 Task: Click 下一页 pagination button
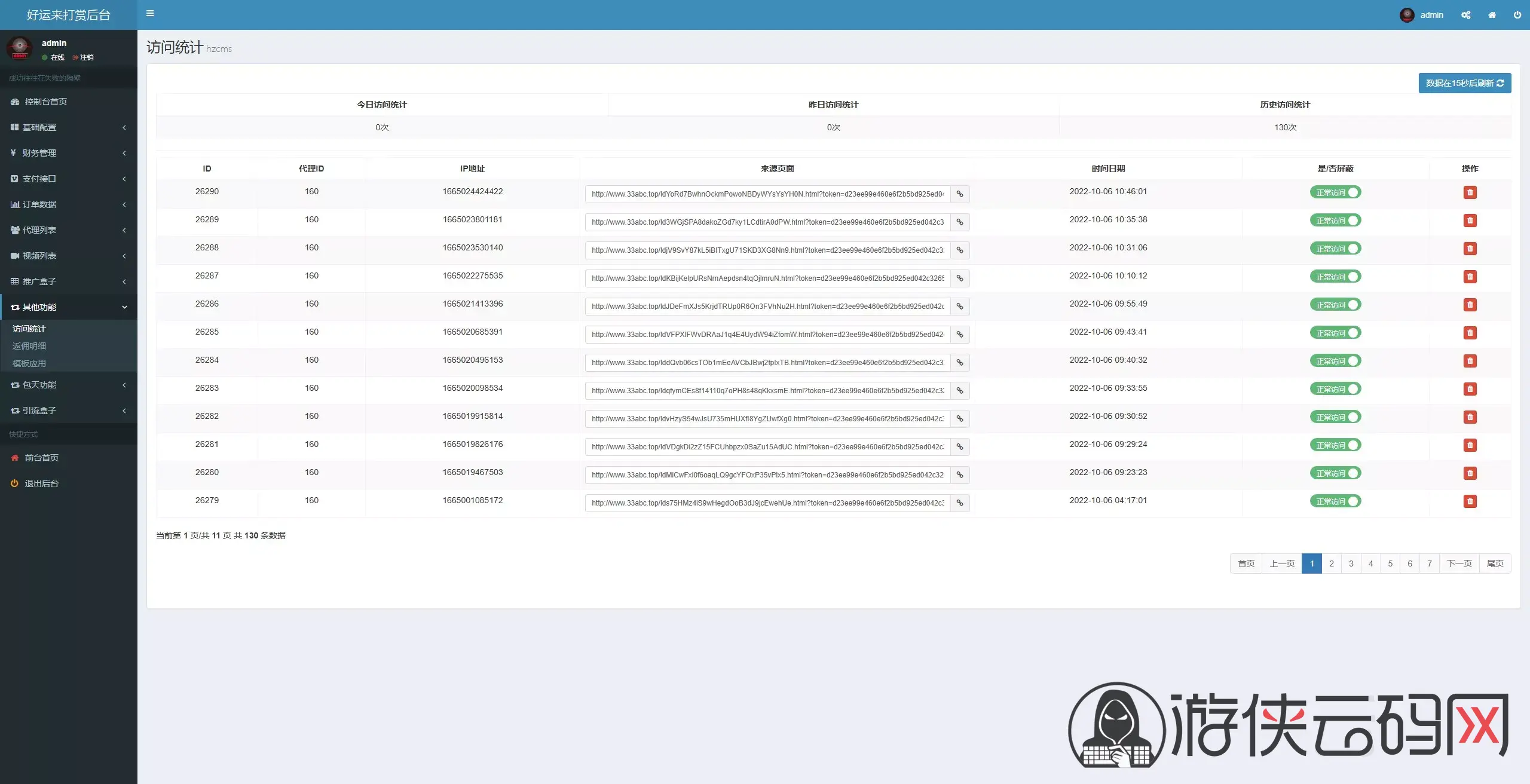click(1459, 563)
